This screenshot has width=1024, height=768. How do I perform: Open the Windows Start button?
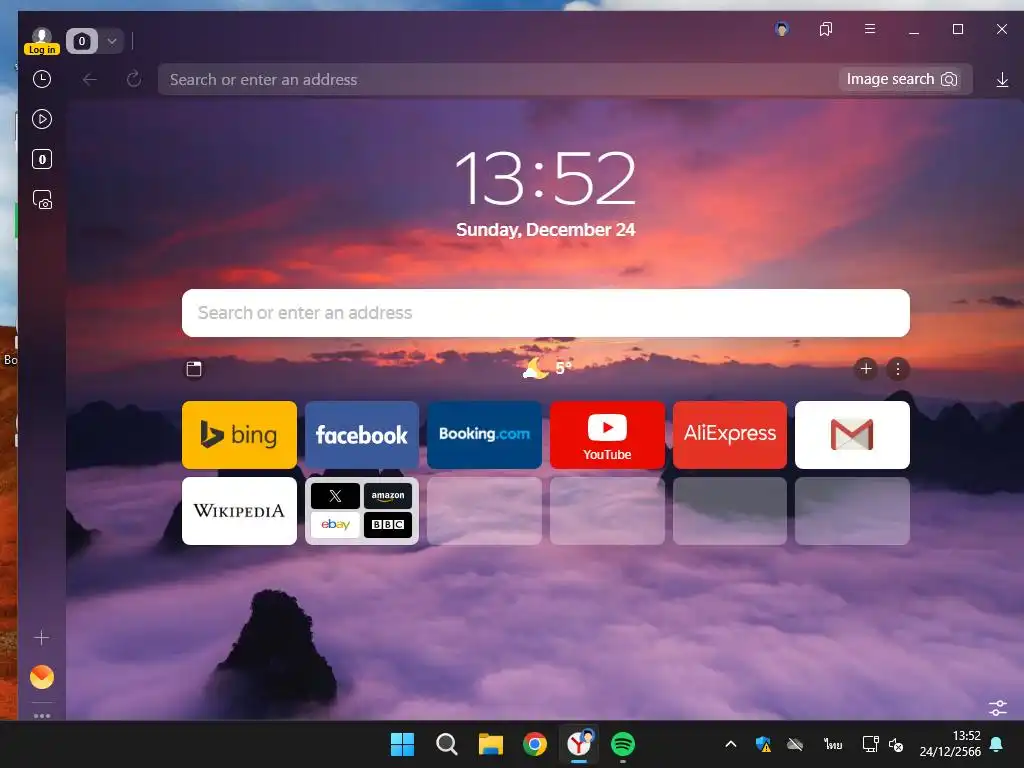(402, 744)
